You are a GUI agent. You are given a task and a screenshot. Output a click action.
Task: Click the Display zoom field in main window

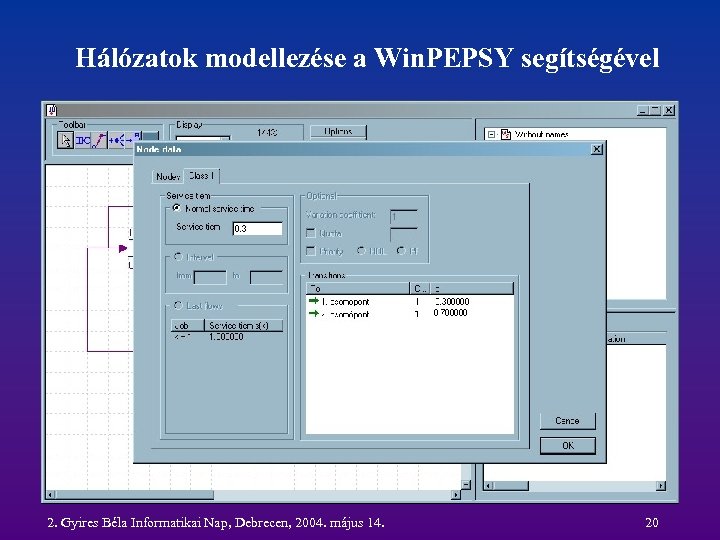pyautogui.click(x=202, y=138)
